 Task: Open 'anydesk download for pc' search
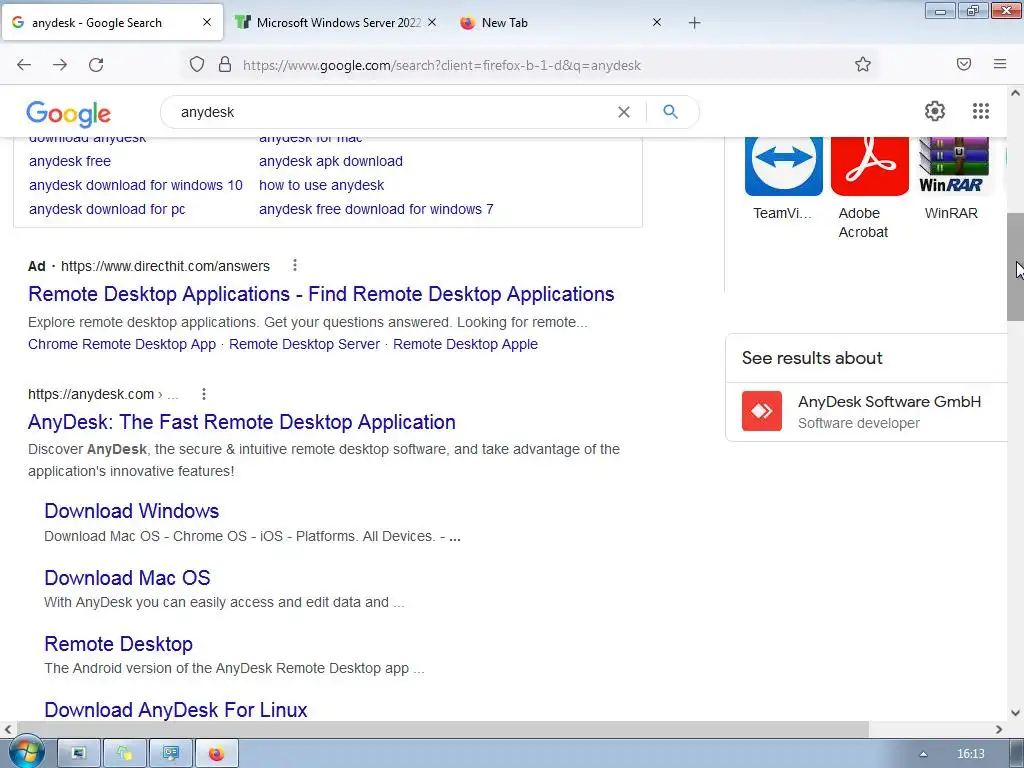(107, 210)
